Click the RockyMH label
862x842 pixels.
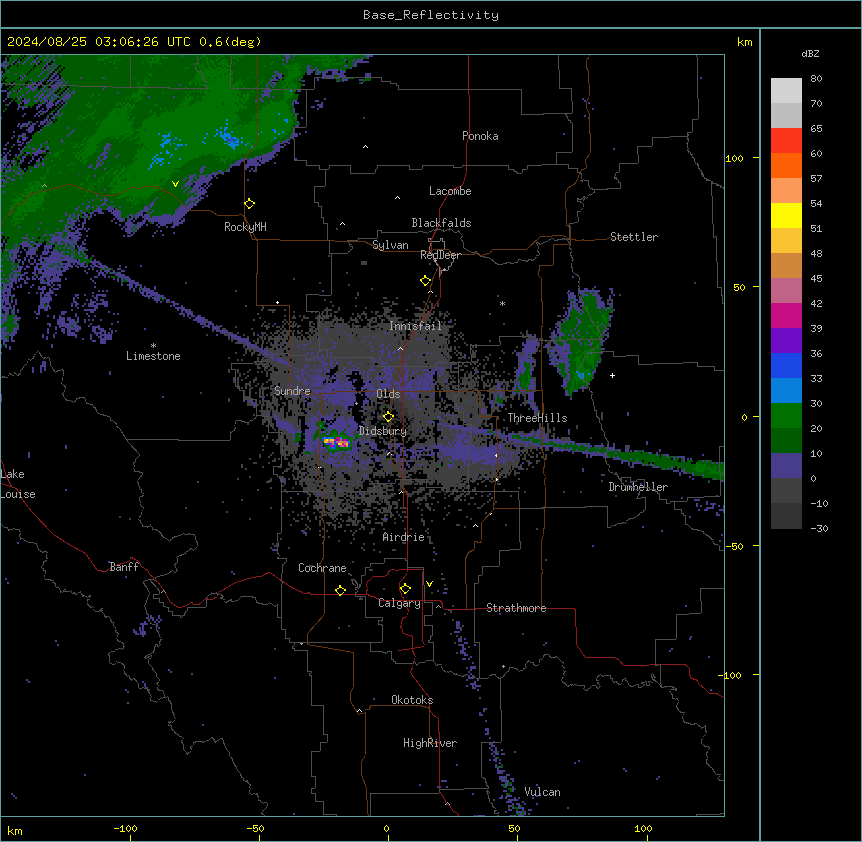click(245, 227)
